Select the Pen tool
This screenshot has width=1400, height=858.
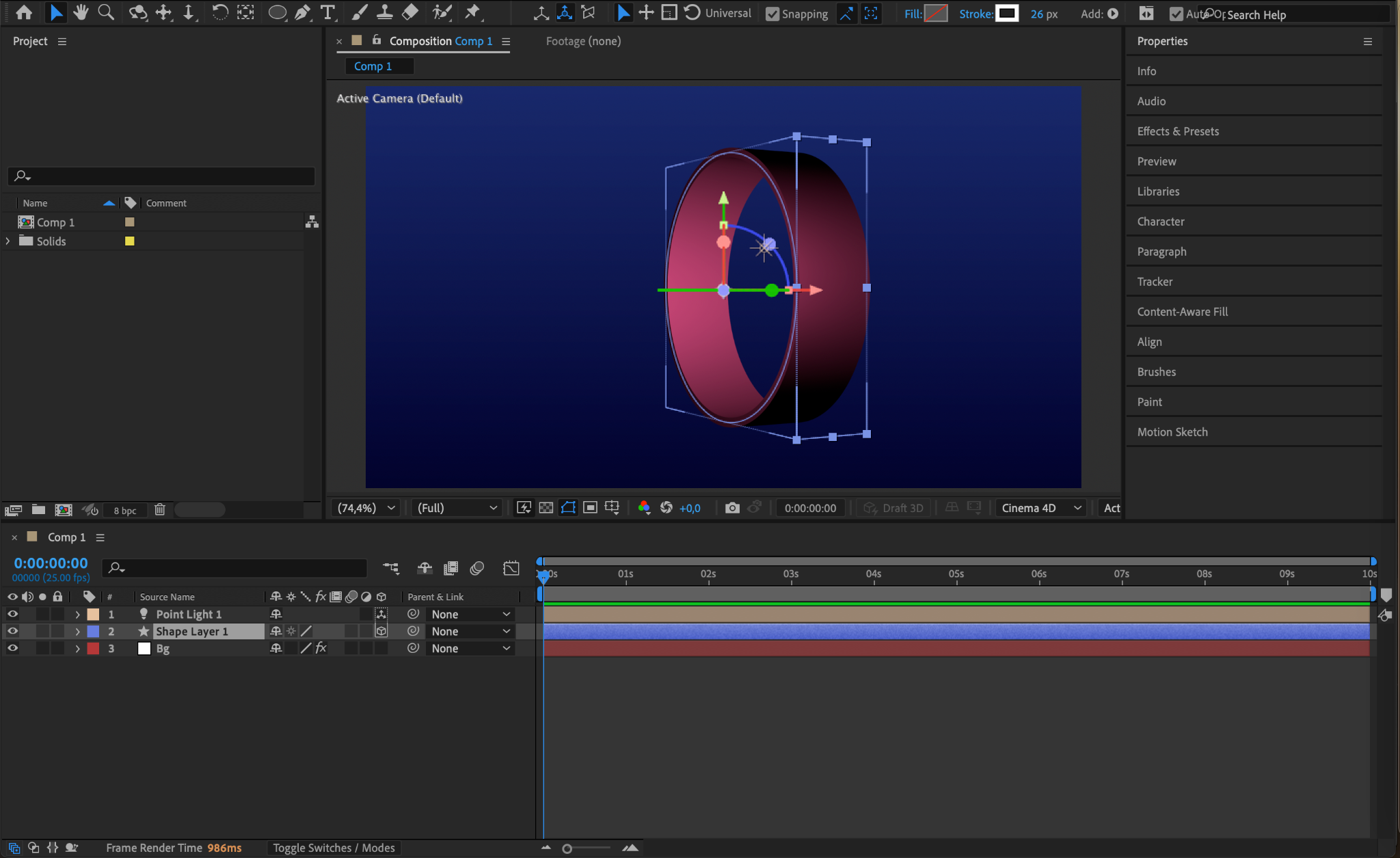click(x=302, y=12)
